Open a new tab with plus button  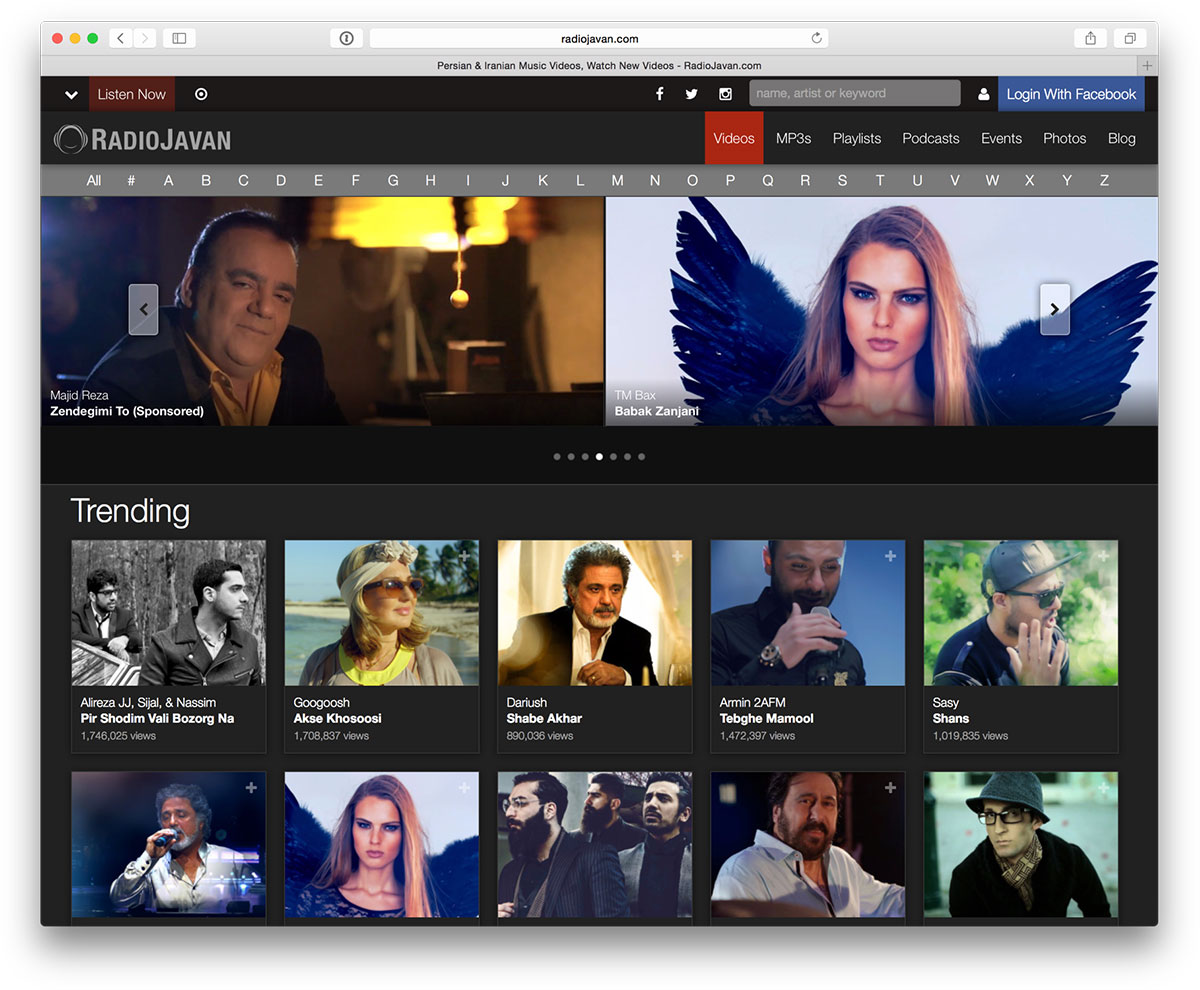(1147, 66)
